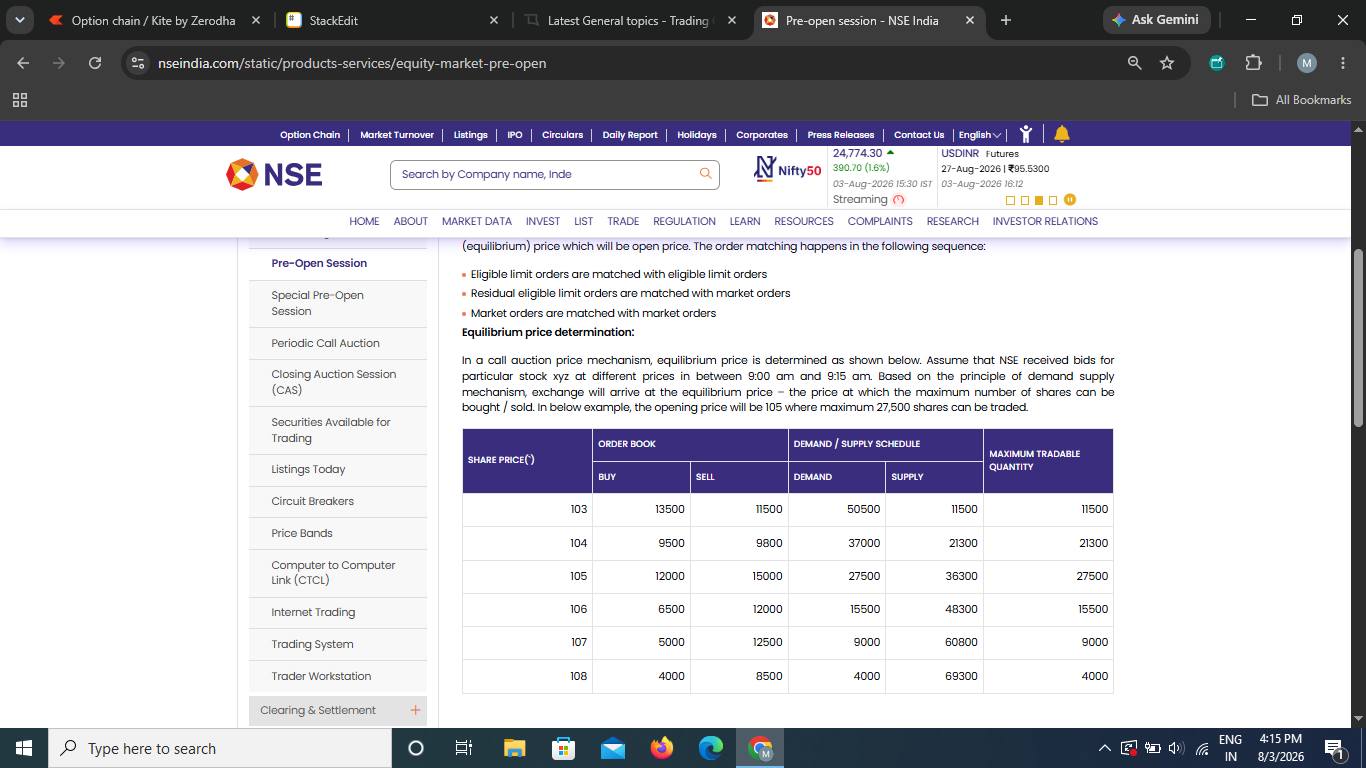Viewport: 1366px width, 768px height.
Task: Select the first ticker carousel square
Action: tap(1010, 200)
